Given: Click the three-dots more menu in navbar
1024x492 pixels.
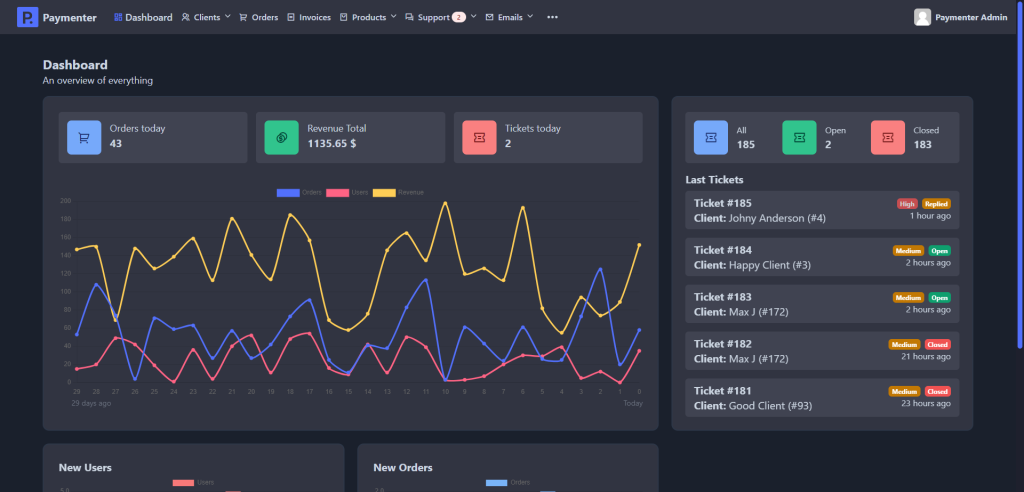Looking at the screenshot, I should [553, 18].
